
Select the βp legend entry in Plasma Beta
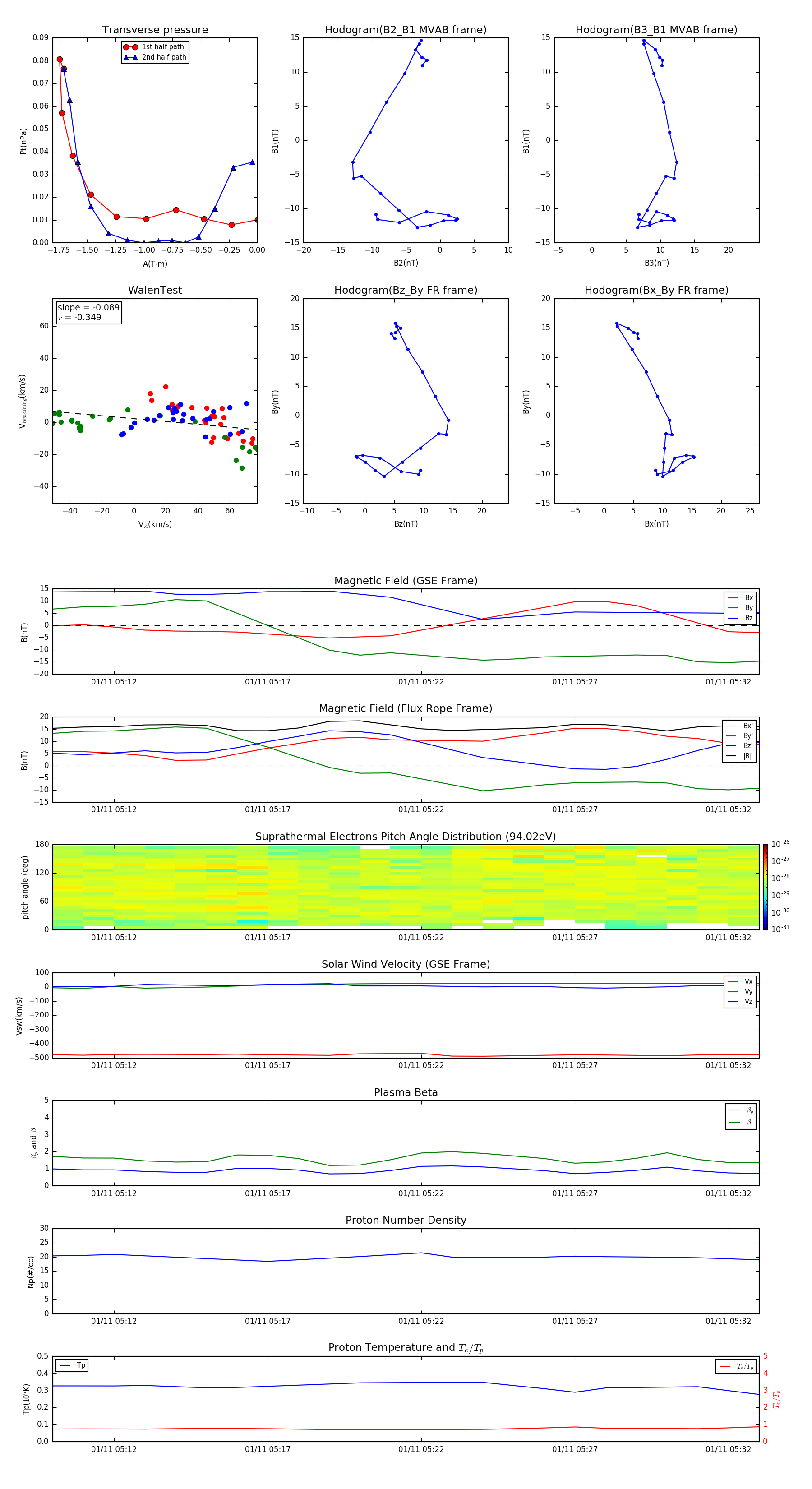[741, 1110]
